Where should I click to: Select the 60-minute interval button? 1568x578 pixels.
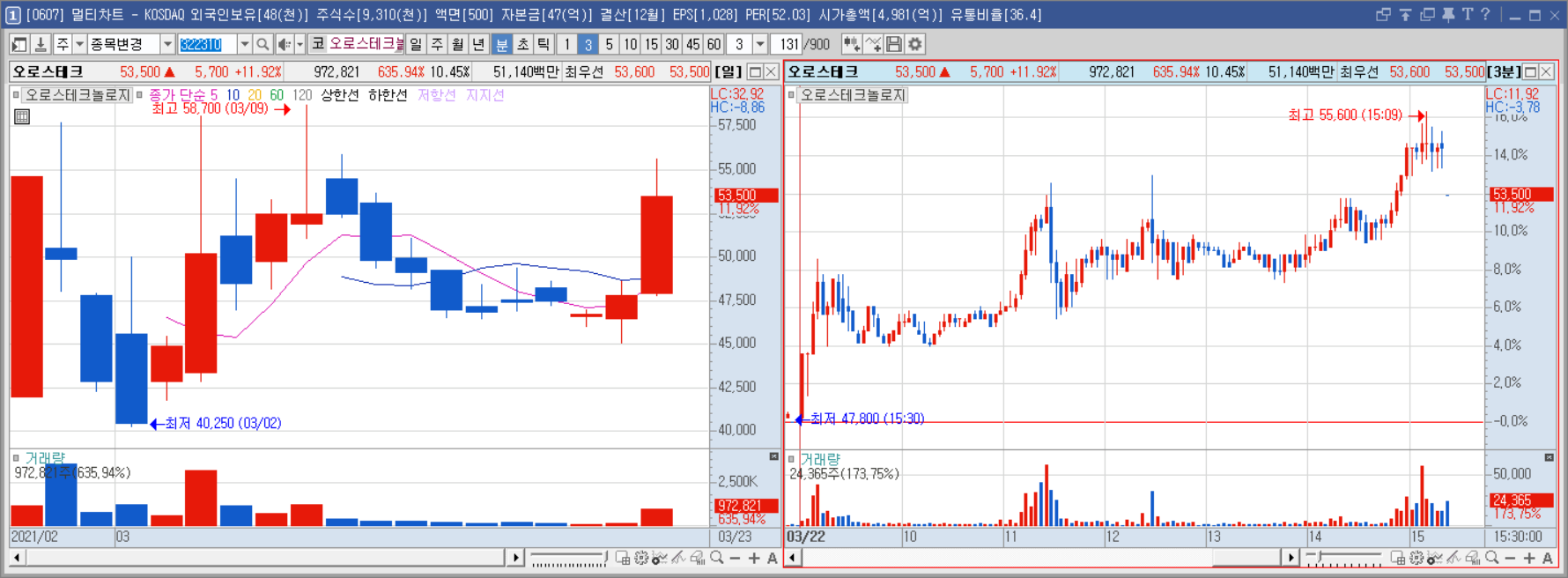coord(714,44)
